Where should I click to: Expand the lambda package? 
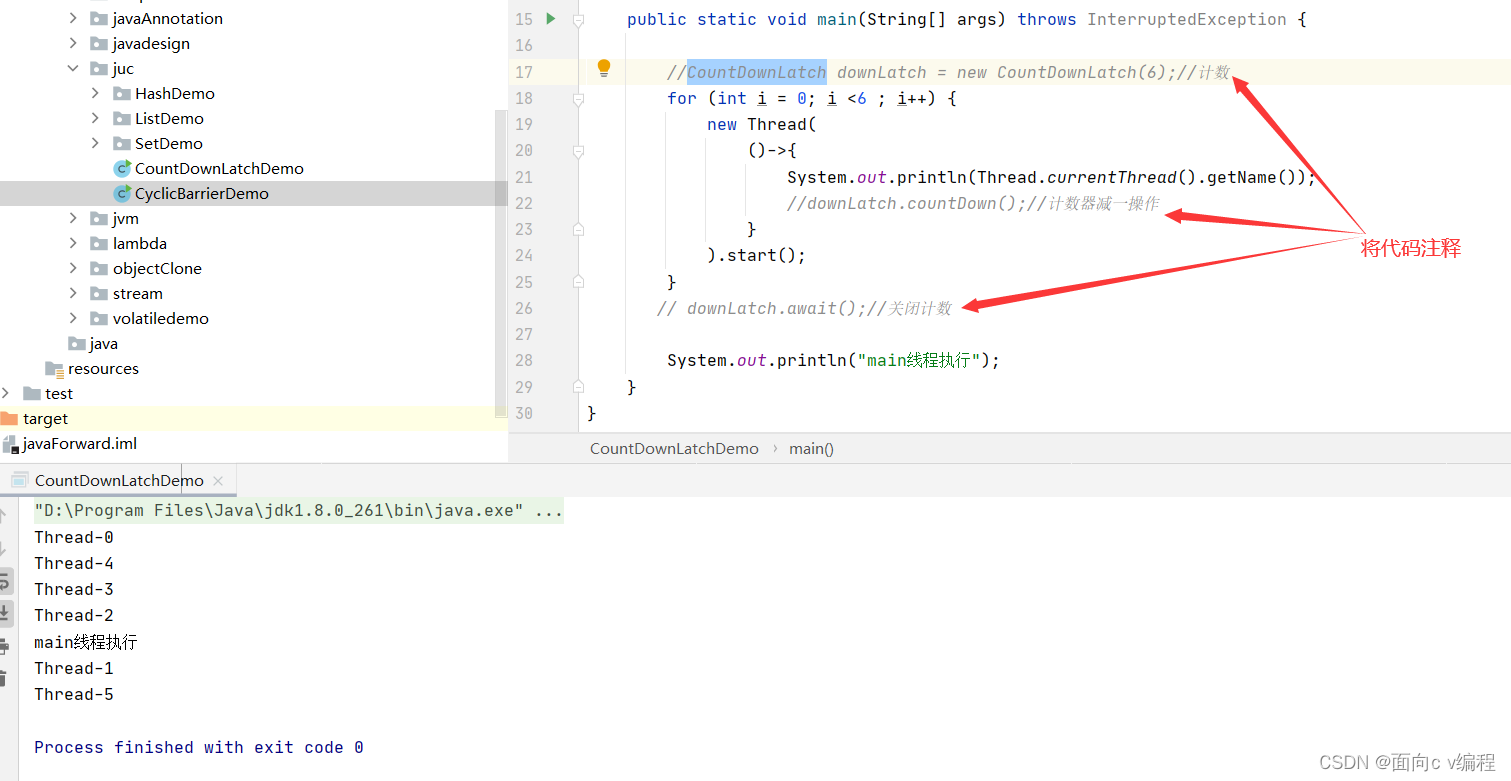pyautogui.click(x=73, y=243)
